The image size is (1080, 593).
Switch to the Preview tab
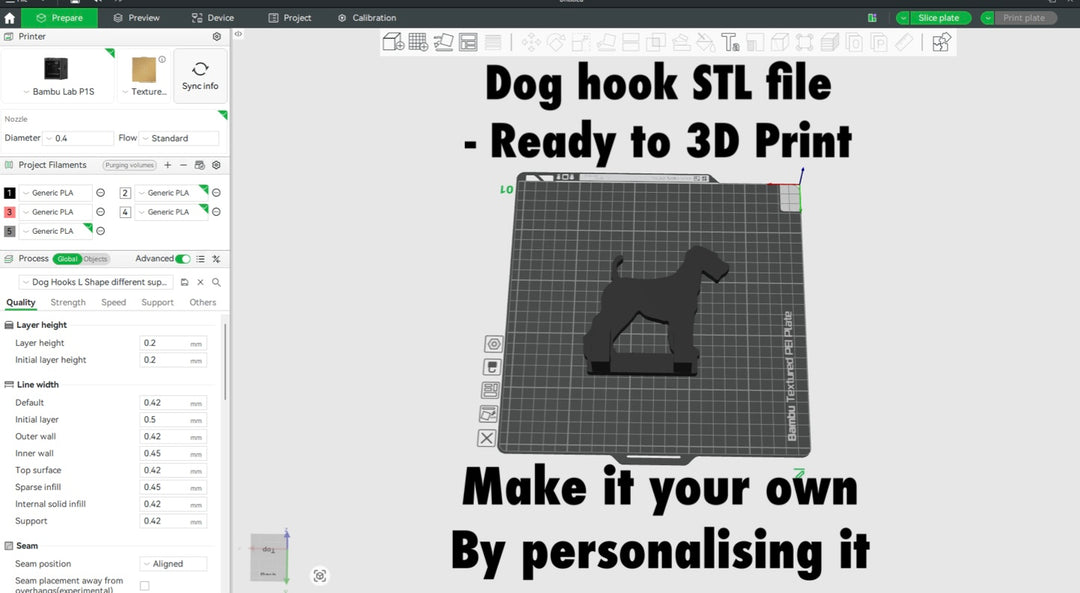(x=136, y=18)
